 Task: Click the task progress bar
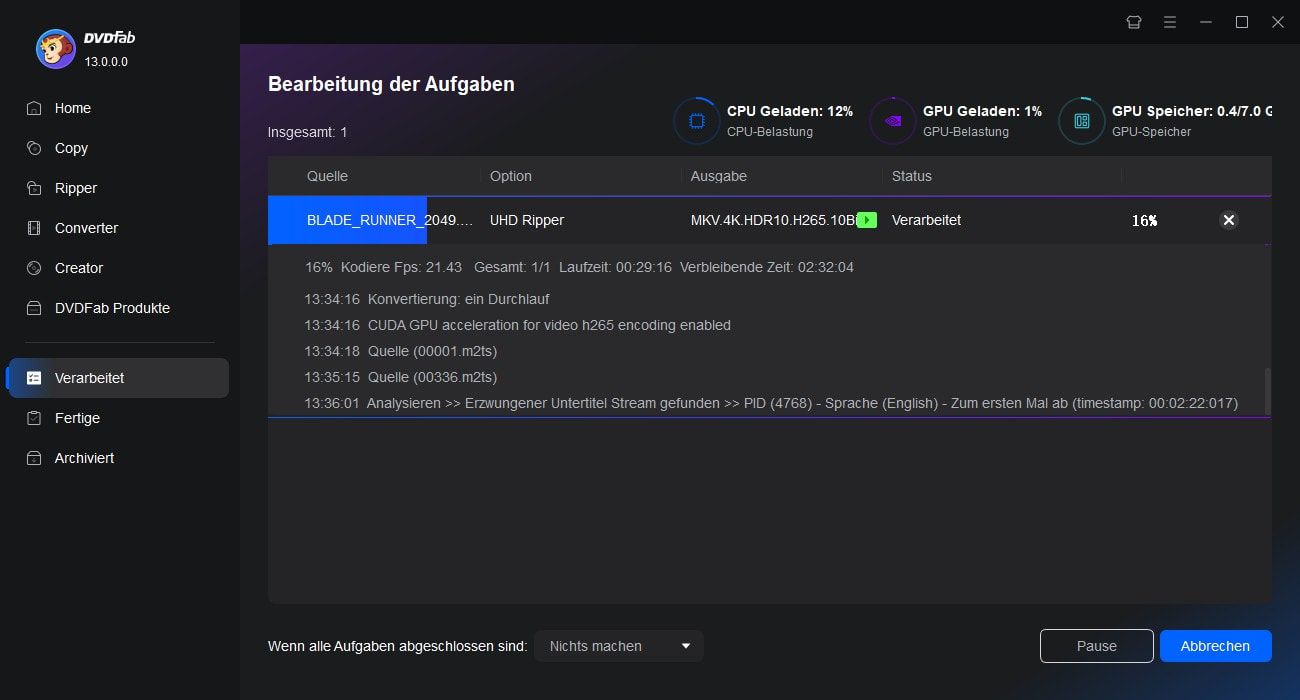pyautogui.click(x=348, y=220)
